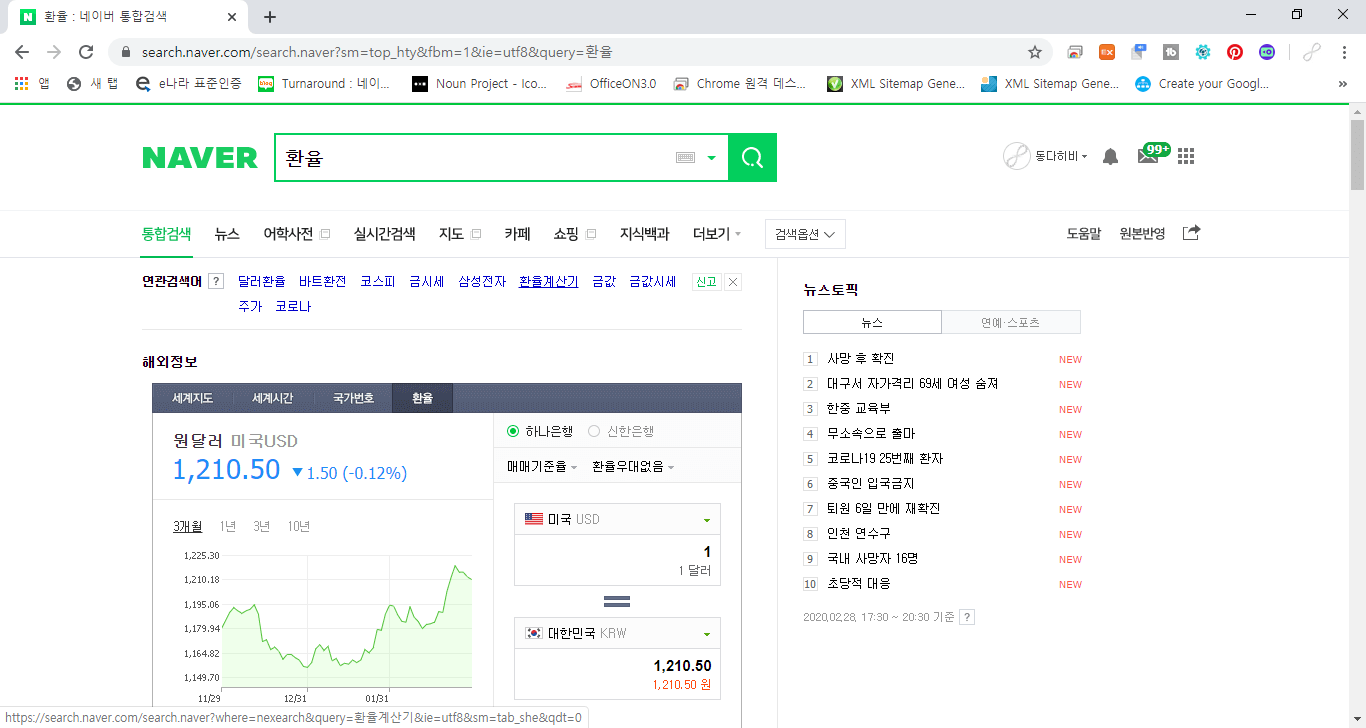
Task: Open a new browser tab with plus button
Action: coord(270,17)
